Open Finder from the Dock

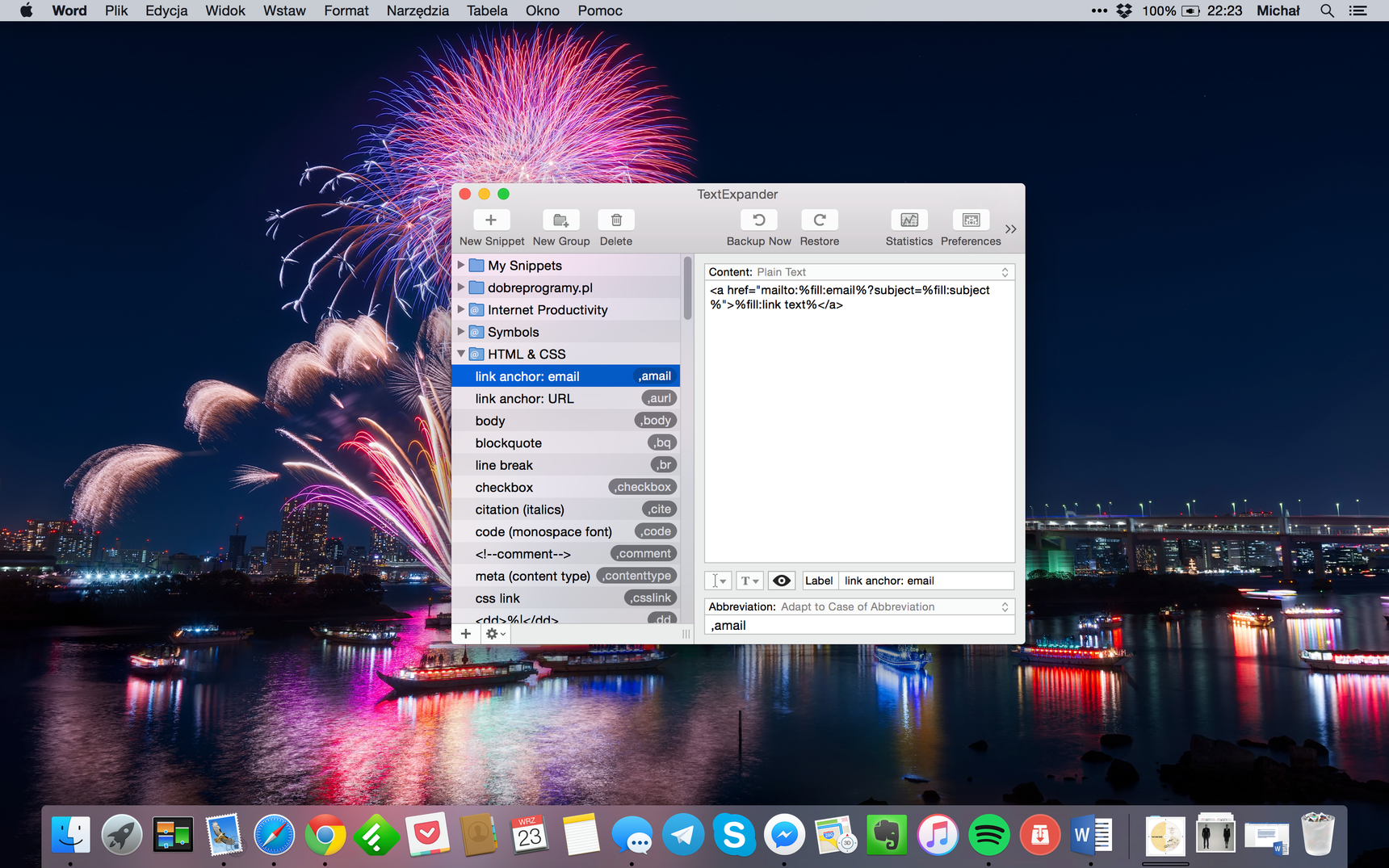click(x=71, y=834)
